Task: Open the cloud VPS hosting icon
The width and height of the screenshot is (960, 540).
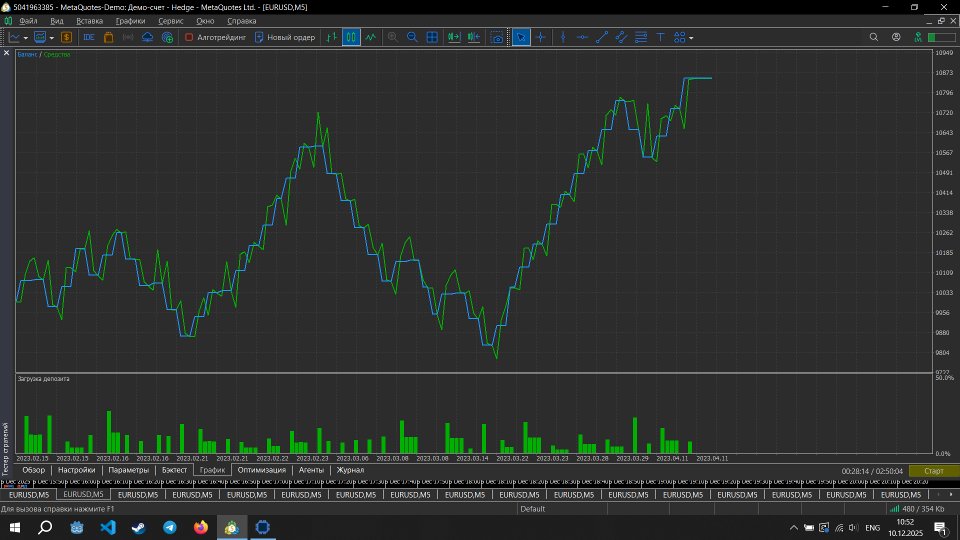Action: (x=148, y=37)
